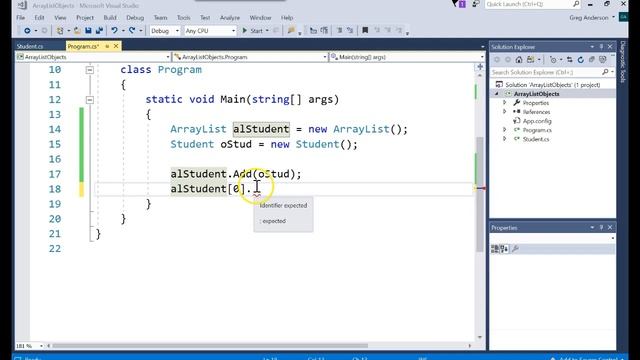Click the Comment out selected lines icon
Image resolution: width=640 pixels, height=360 pixels.
pos(340,31)
